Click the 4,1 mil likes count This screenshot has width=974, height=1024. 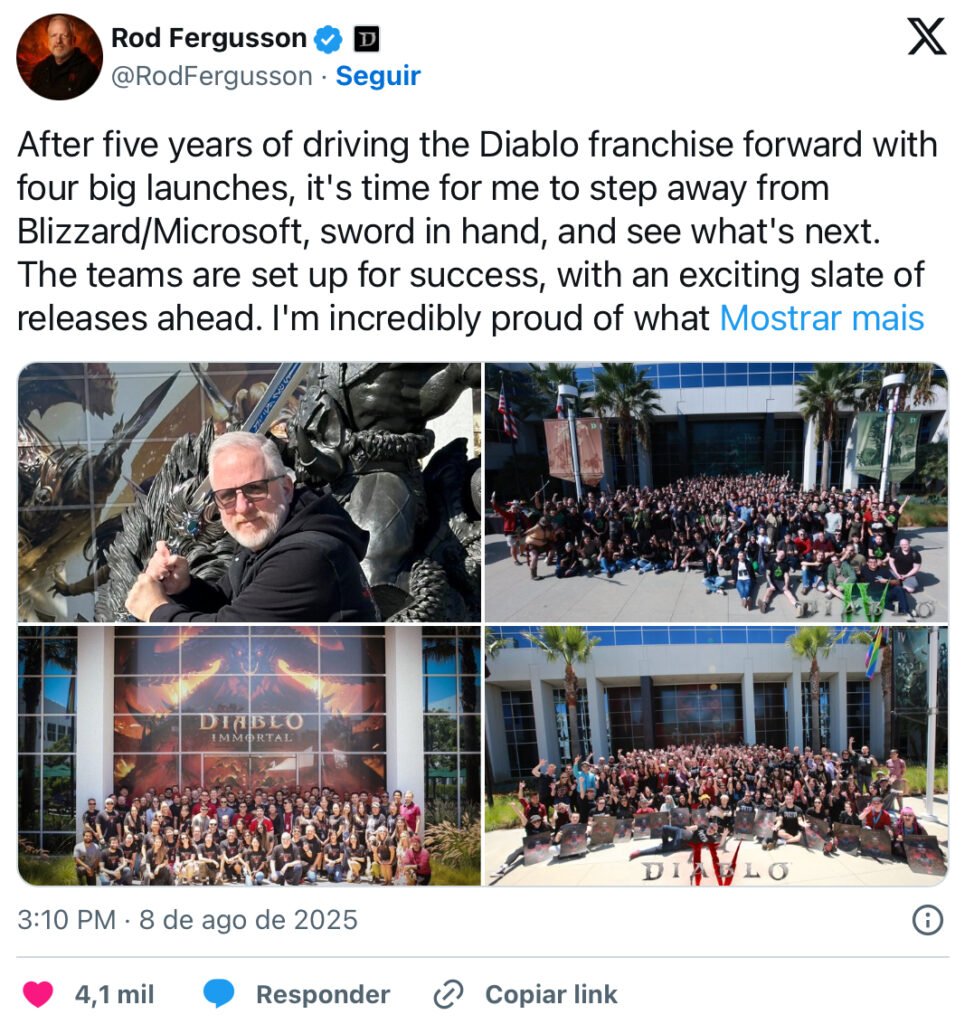point(114,994)
